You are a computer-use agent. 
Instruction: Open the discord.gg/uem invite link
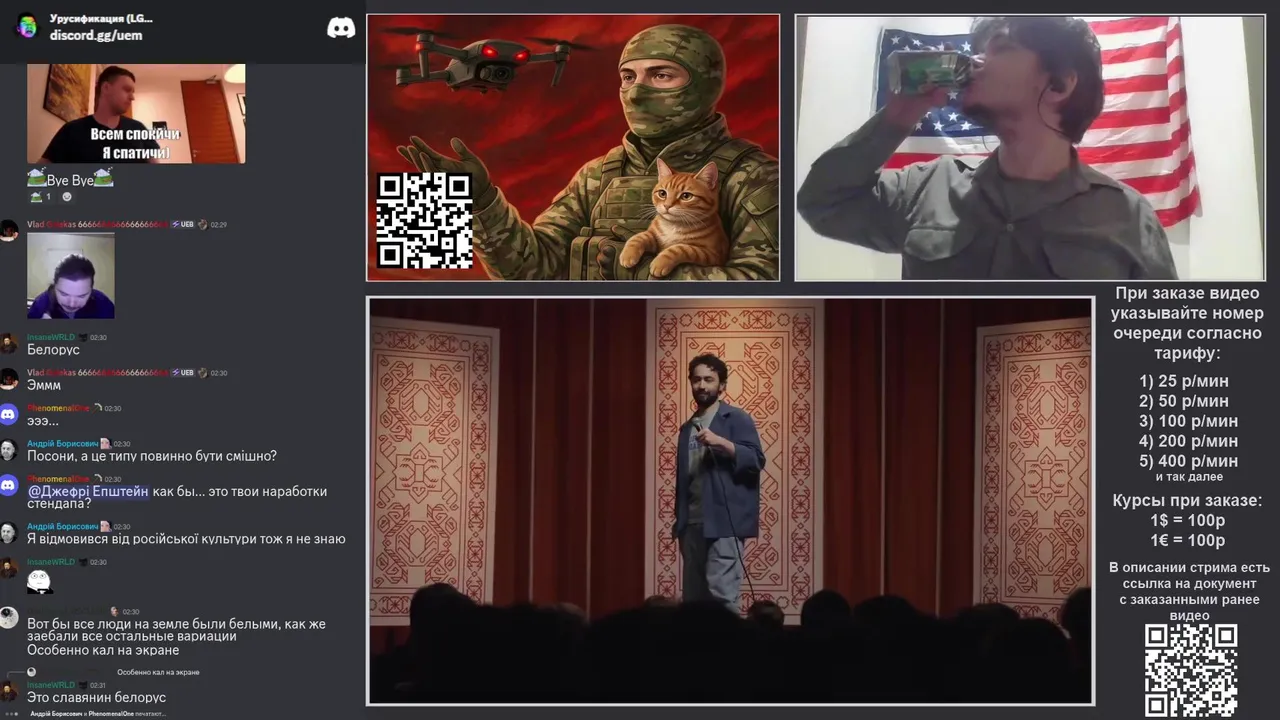click(x=96, y=35)
